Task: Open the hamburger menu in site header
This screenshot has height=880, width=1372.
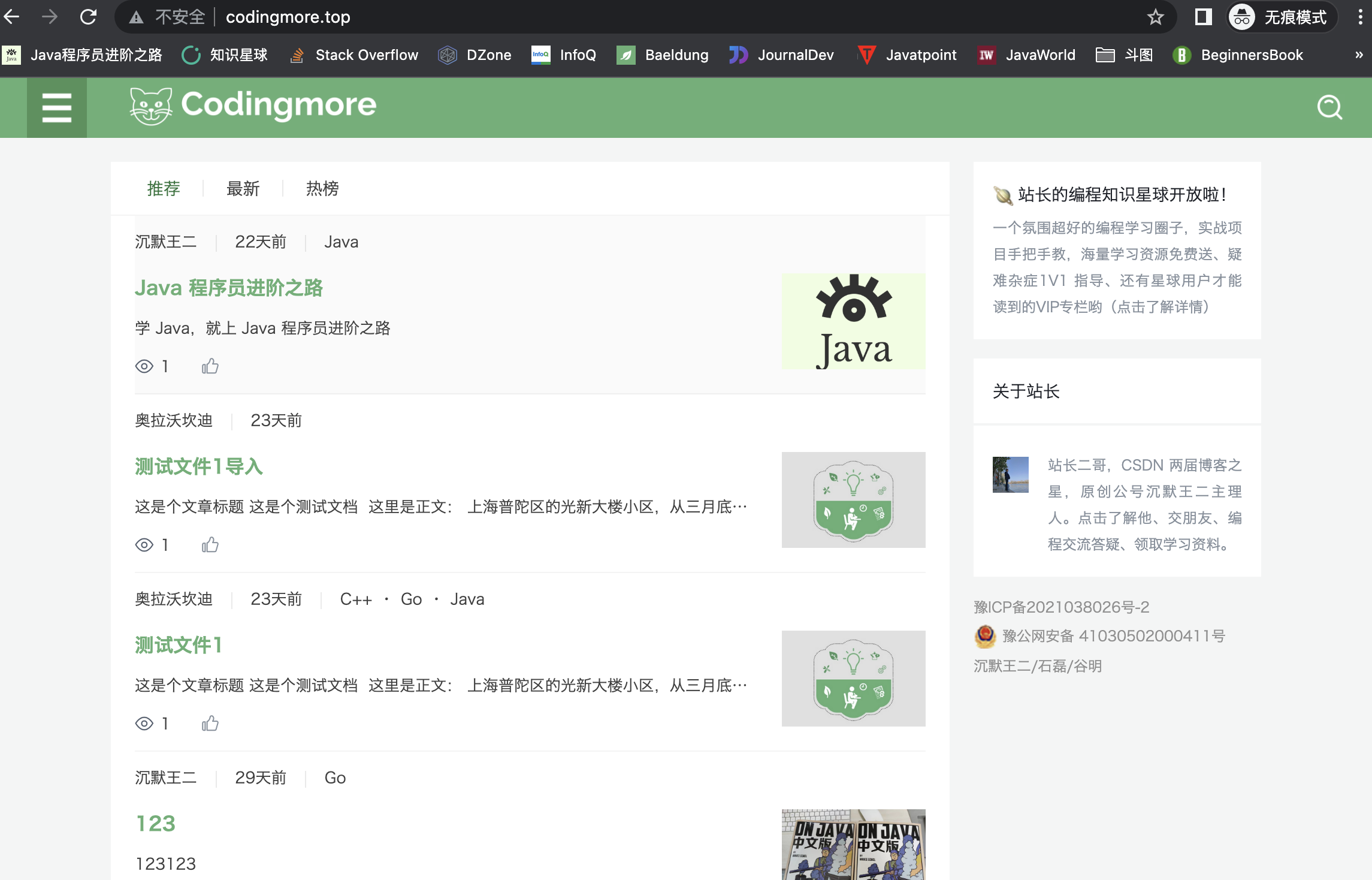Action: (x=57, y=108)
